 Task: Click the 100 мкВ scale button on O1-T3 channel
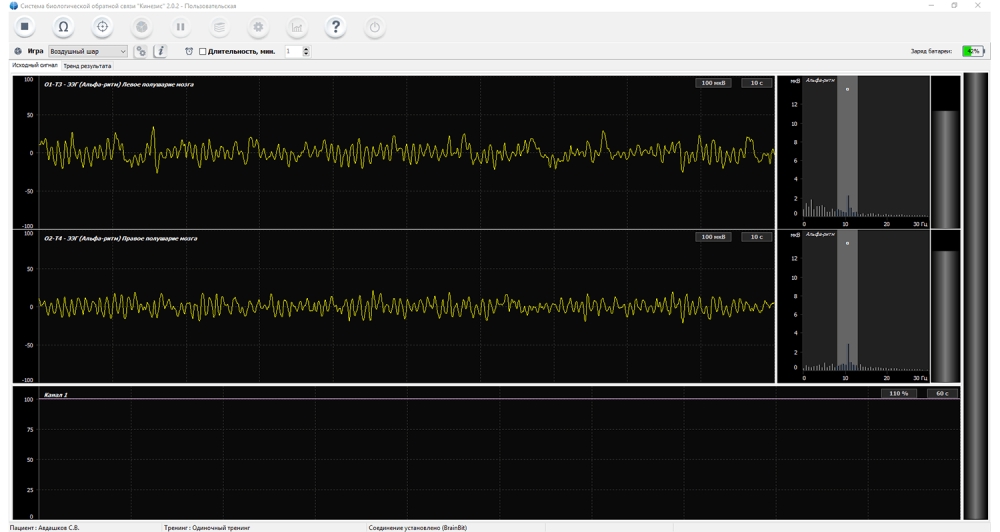pos(713,83)
